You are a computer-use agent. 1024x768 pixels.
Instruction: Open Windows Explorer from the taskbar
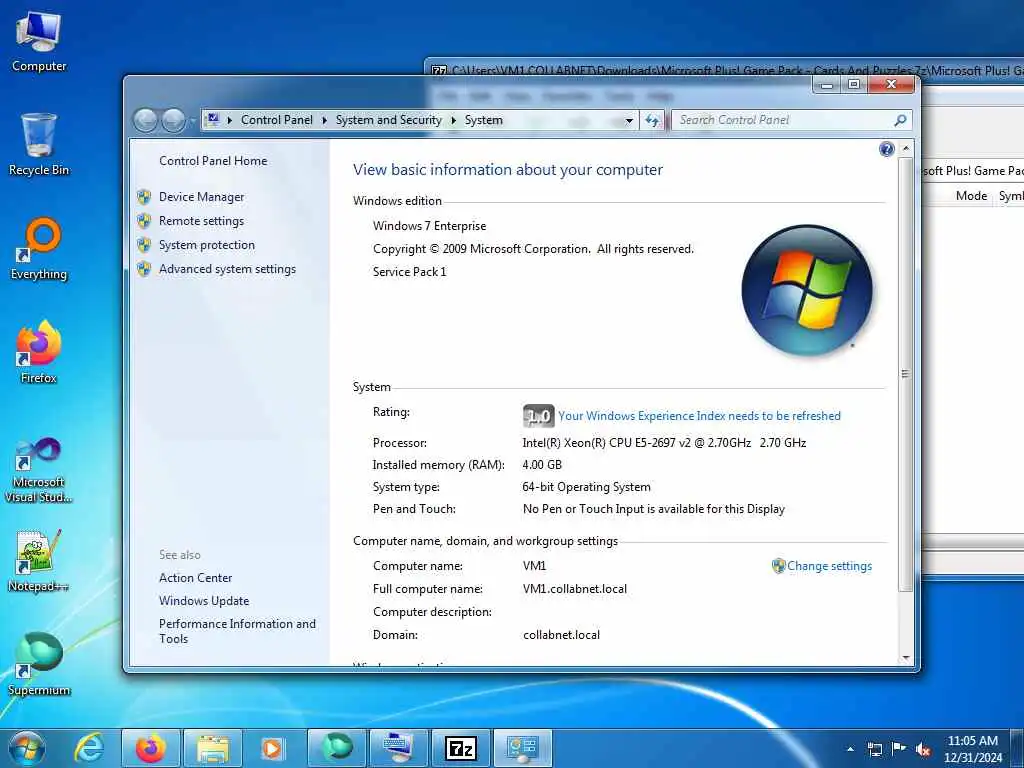pyautogui.click(x=213, y=748)
